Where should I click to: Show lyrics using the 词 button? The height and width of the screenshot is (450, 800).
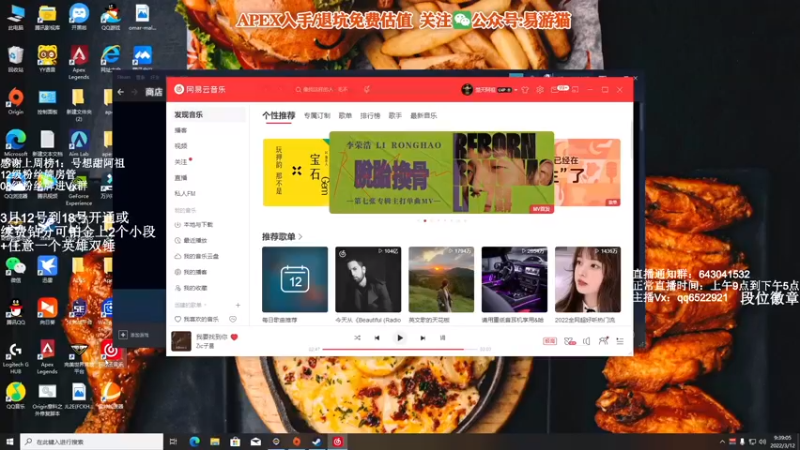pos(442,338)
